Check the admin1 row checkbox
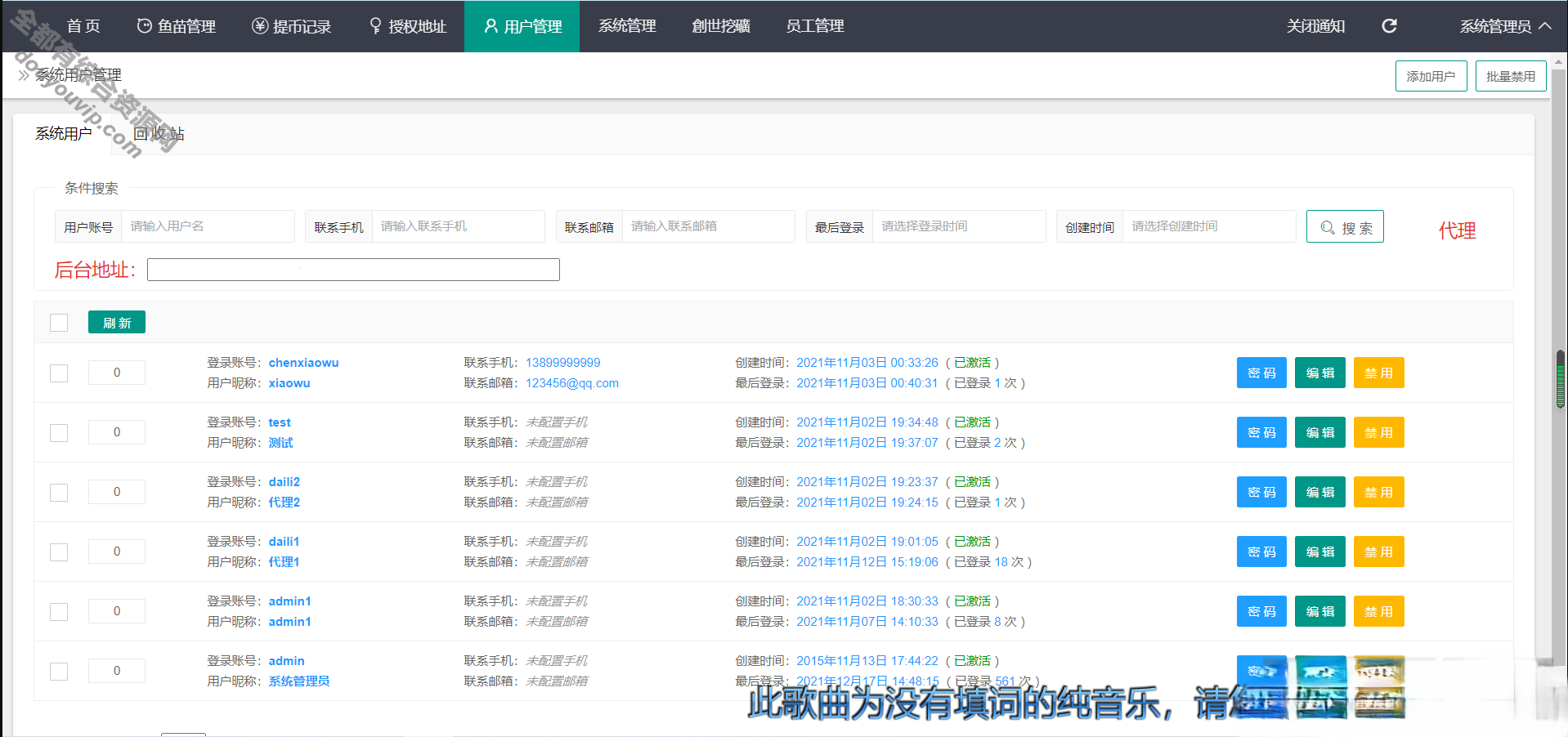The height and width of the screenshot is (737, 1568). click(59, 612)
